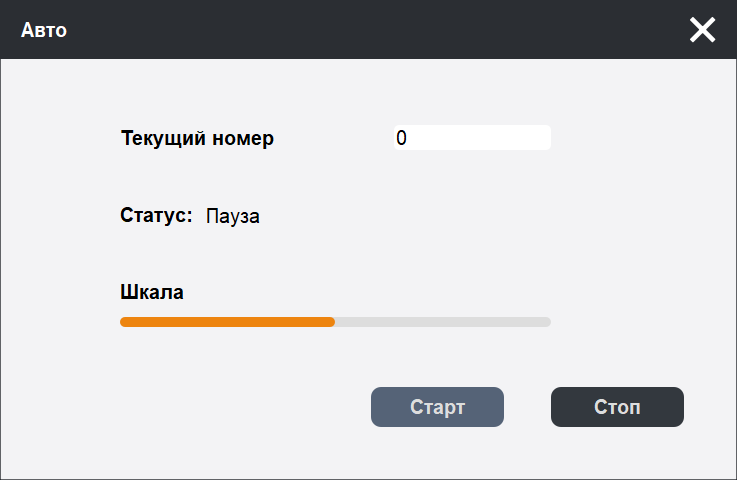Click the "Текущий номер" label
Viewport: 737px width, 480px height.
click(197, 138)
